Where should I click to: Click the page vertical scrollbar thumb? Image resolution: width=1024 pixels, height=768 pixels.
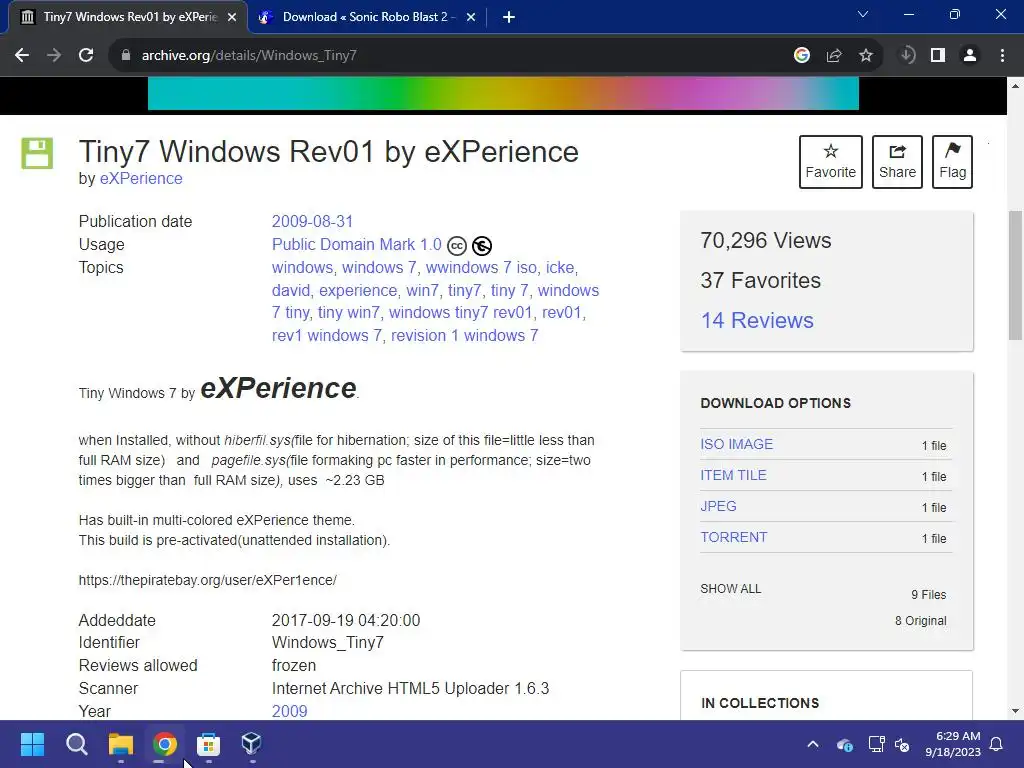tap(1015, 274)
